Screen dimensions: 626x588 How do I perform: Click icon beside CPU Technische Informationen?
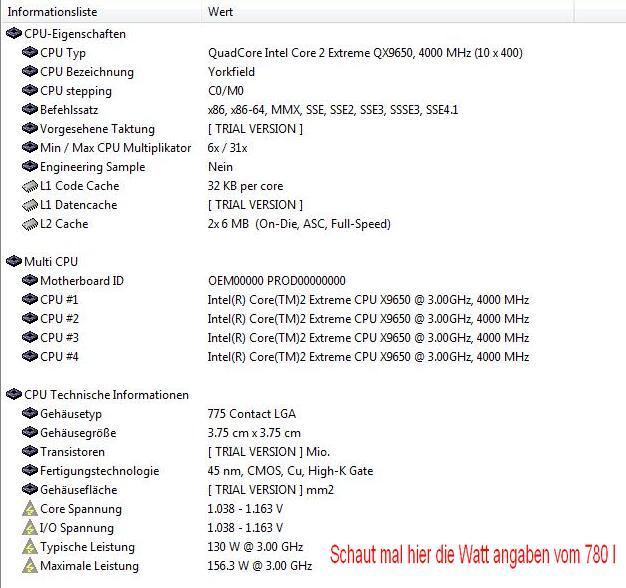[14, 394]
